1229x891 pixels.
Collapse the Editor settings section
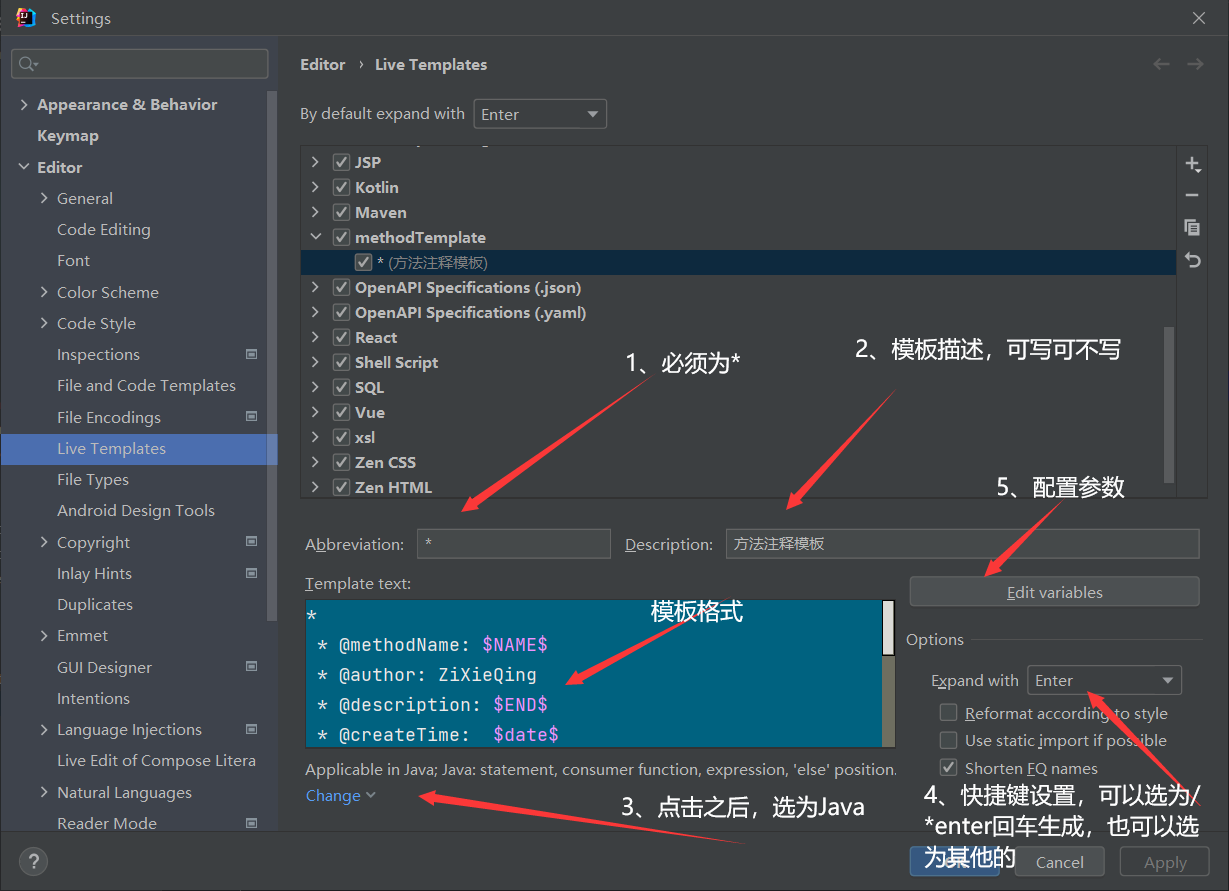coord(24,167)
